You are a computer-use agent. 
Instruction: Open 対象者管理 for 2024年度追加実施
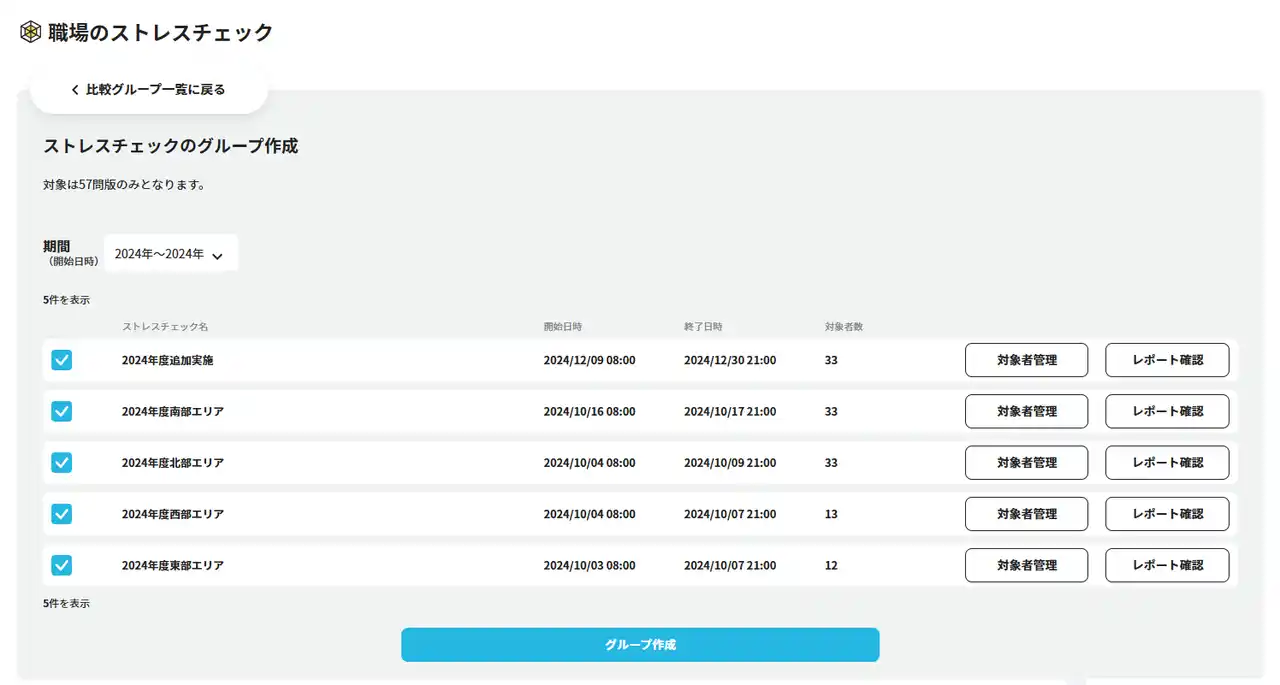(1026, 360)
